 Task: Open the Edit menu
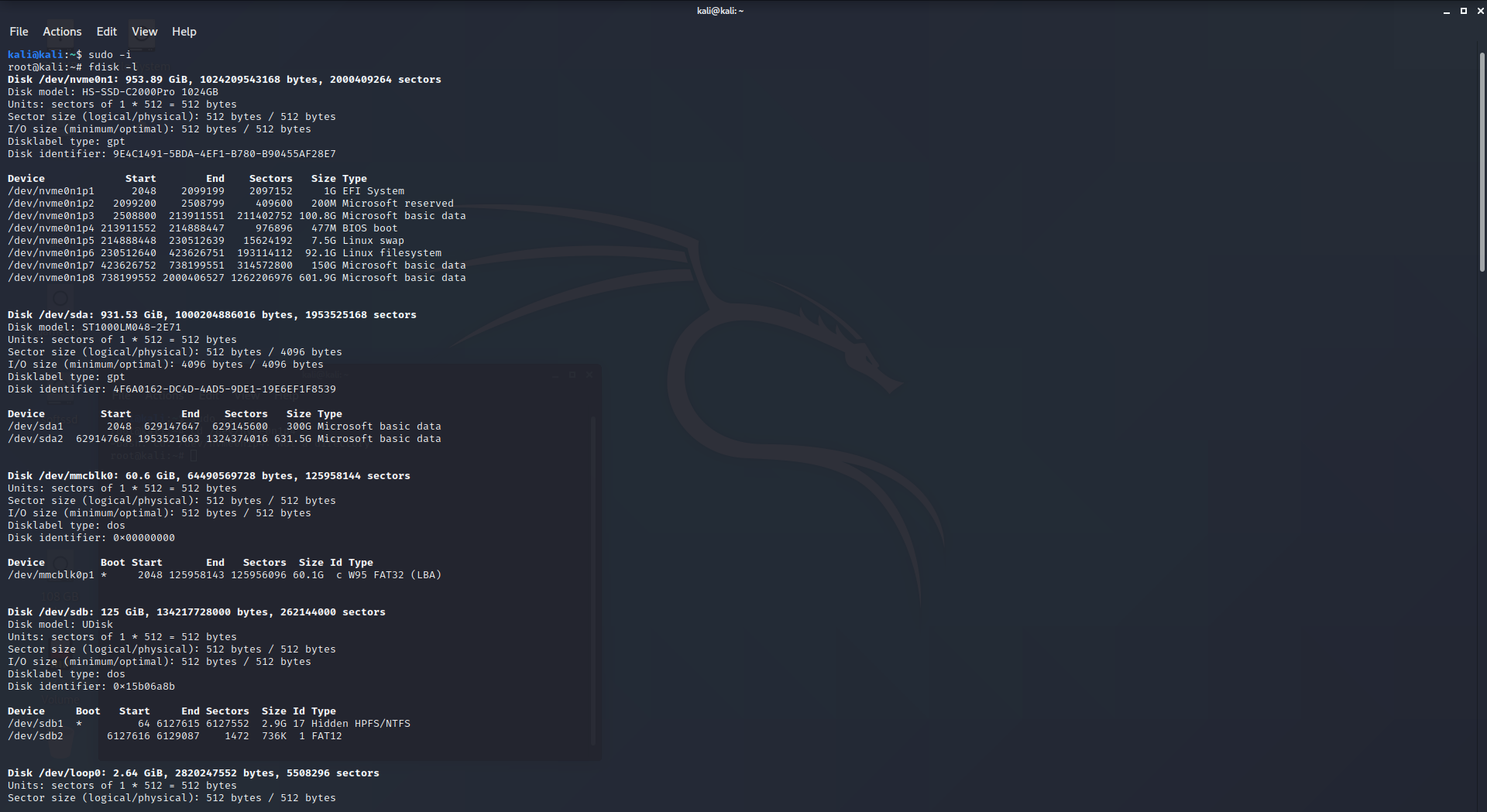tap(106, 32)
